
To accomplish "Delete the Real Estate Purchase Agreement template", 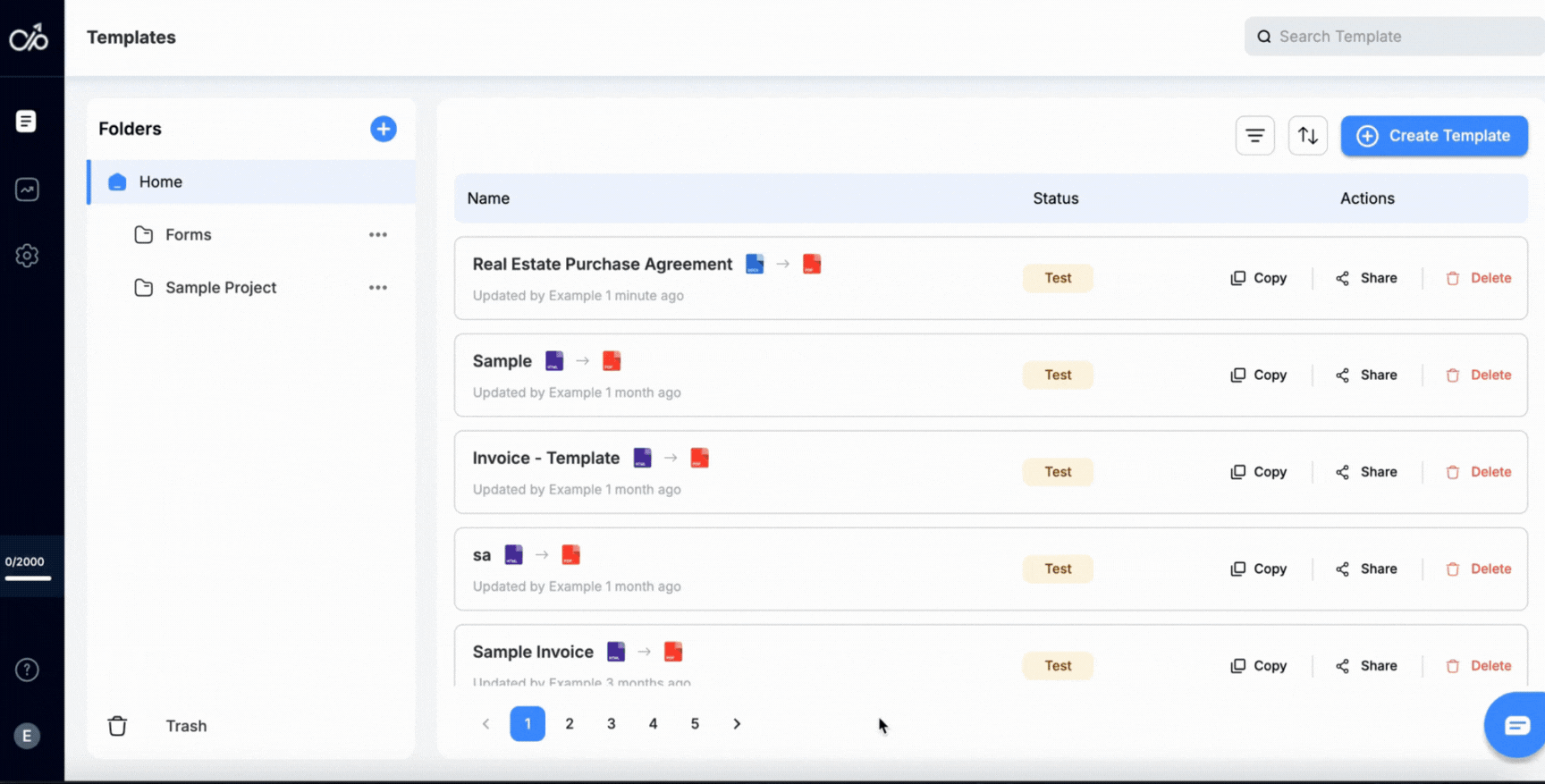I will pyautogui.click(x=1479, y=278).
